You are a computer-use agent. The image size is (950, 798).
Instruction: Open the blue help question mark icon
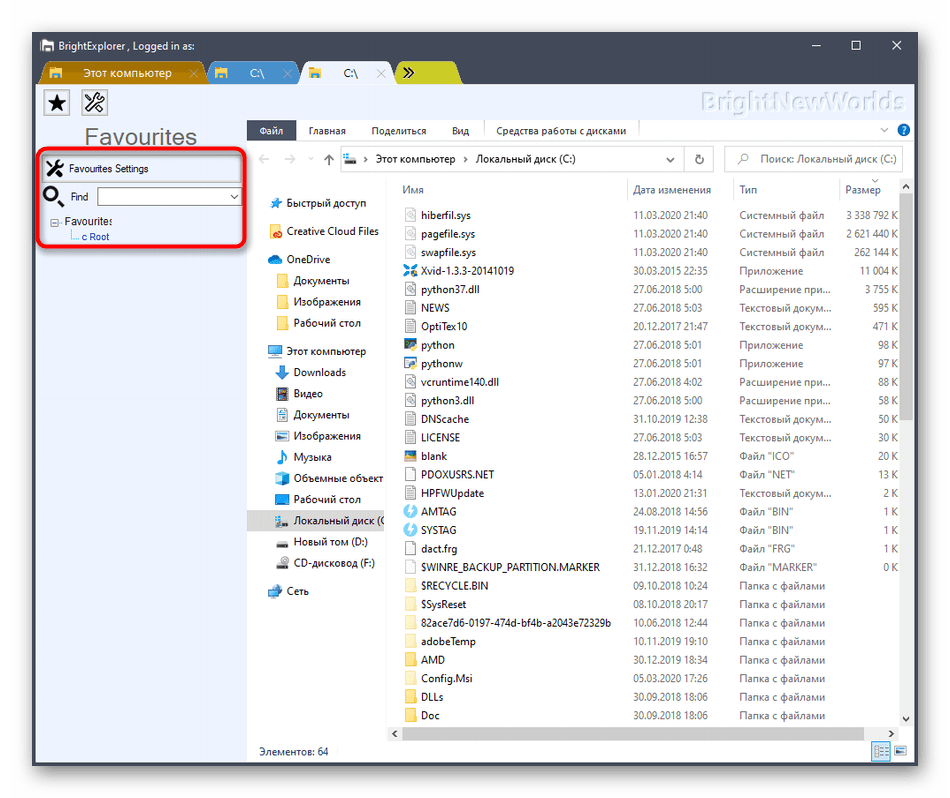pos(904,130)
